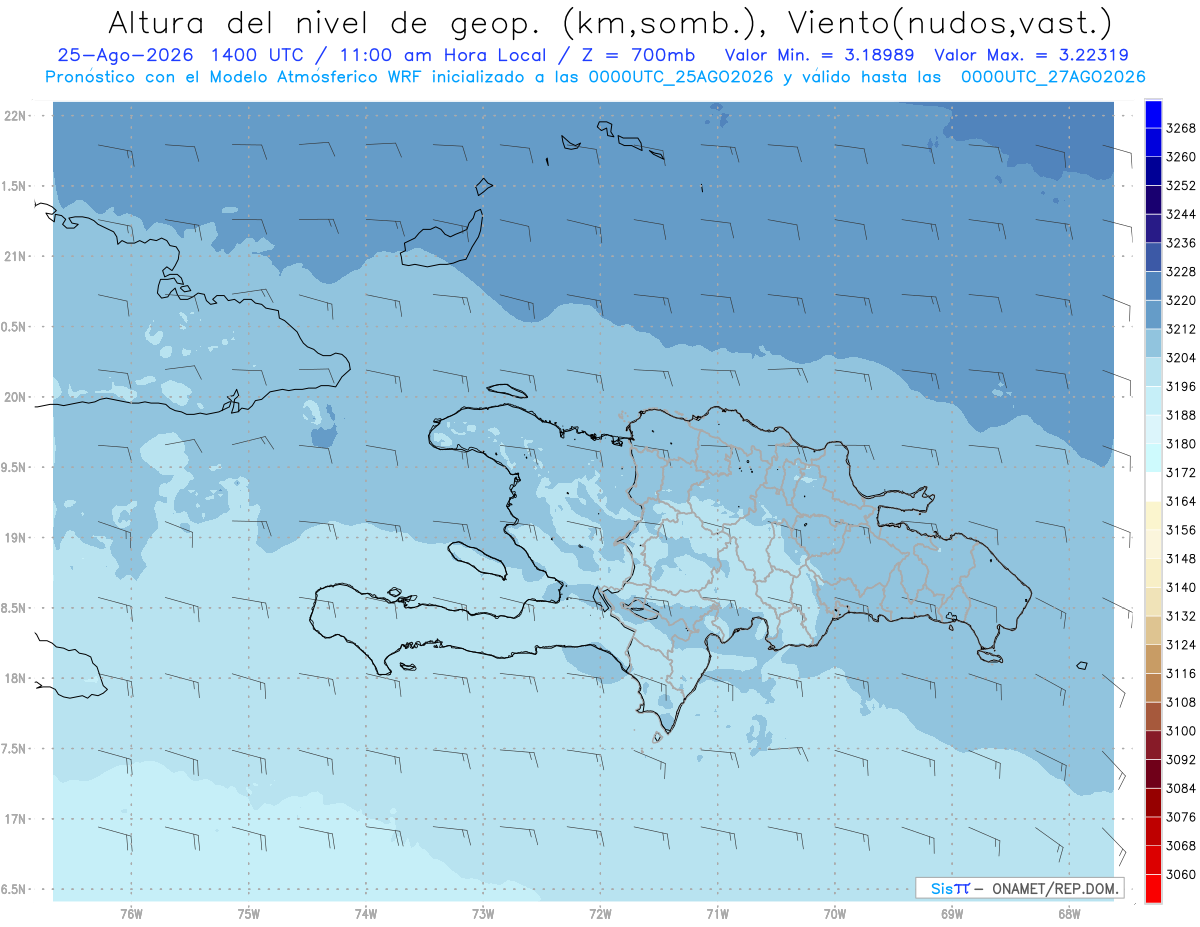Click the '18N' latitude label
This screenshot has height=927, width=1200.
point(17,678)
